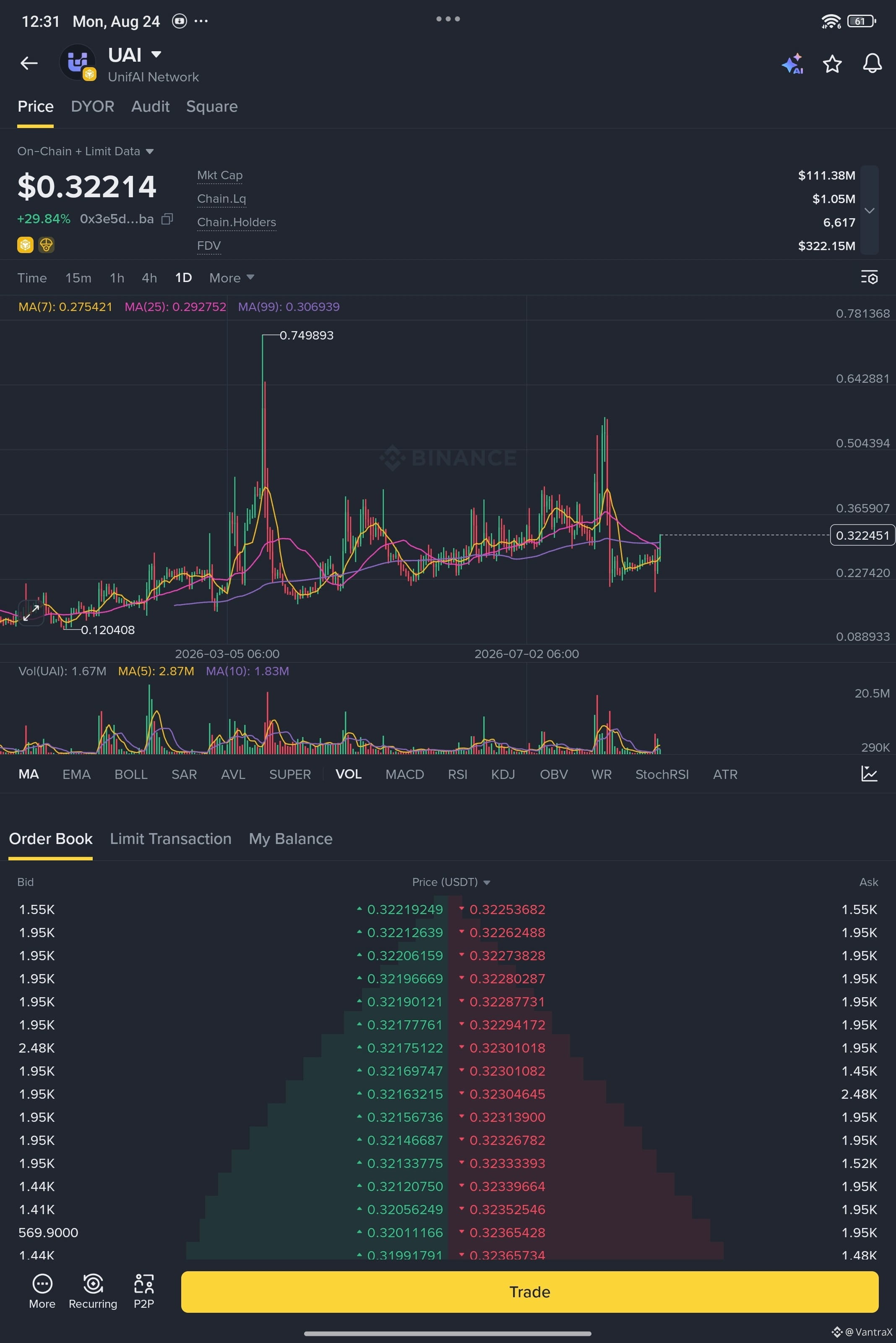Enable the SUPER indicator
896x1343 pixels.
click(x=290, y=774)
